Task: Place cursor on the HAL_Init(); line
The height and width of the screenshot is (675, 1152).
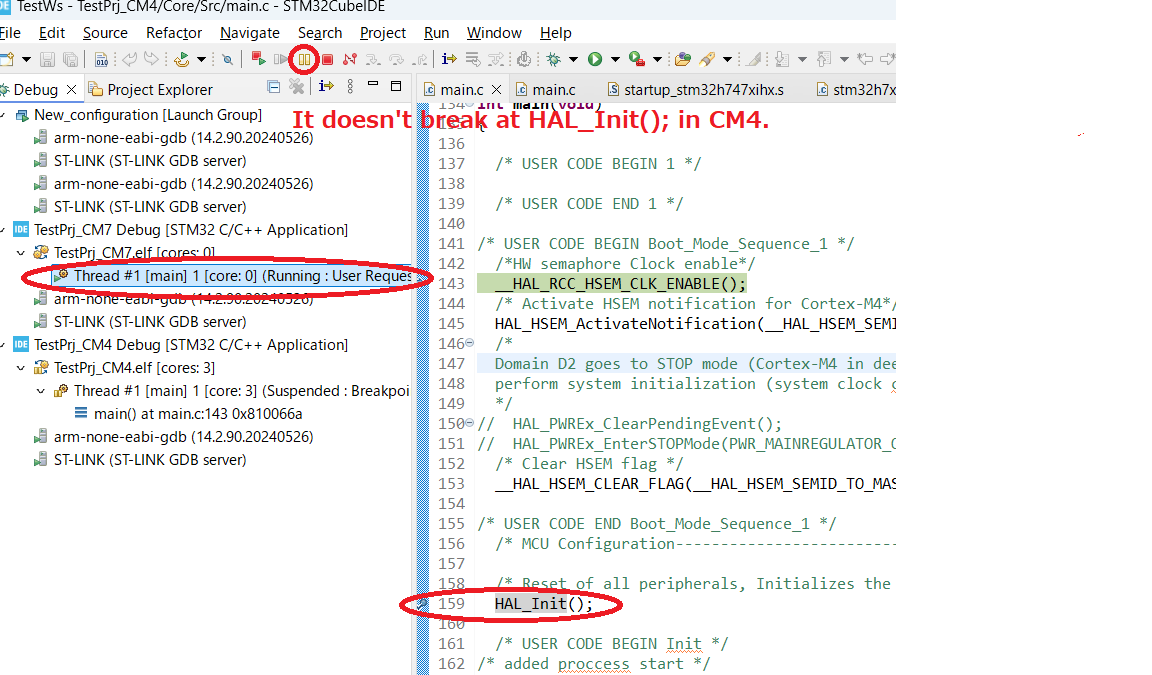Action: (540, 604)
